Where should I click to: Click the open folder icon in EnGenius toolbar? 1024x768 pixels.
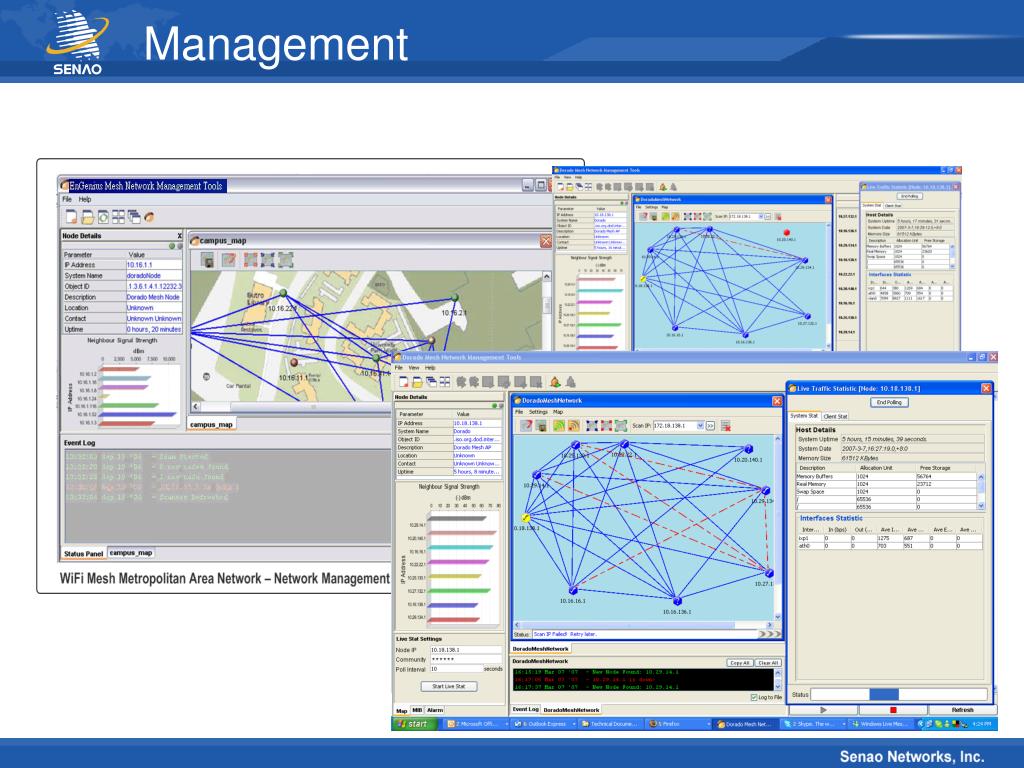88,217
